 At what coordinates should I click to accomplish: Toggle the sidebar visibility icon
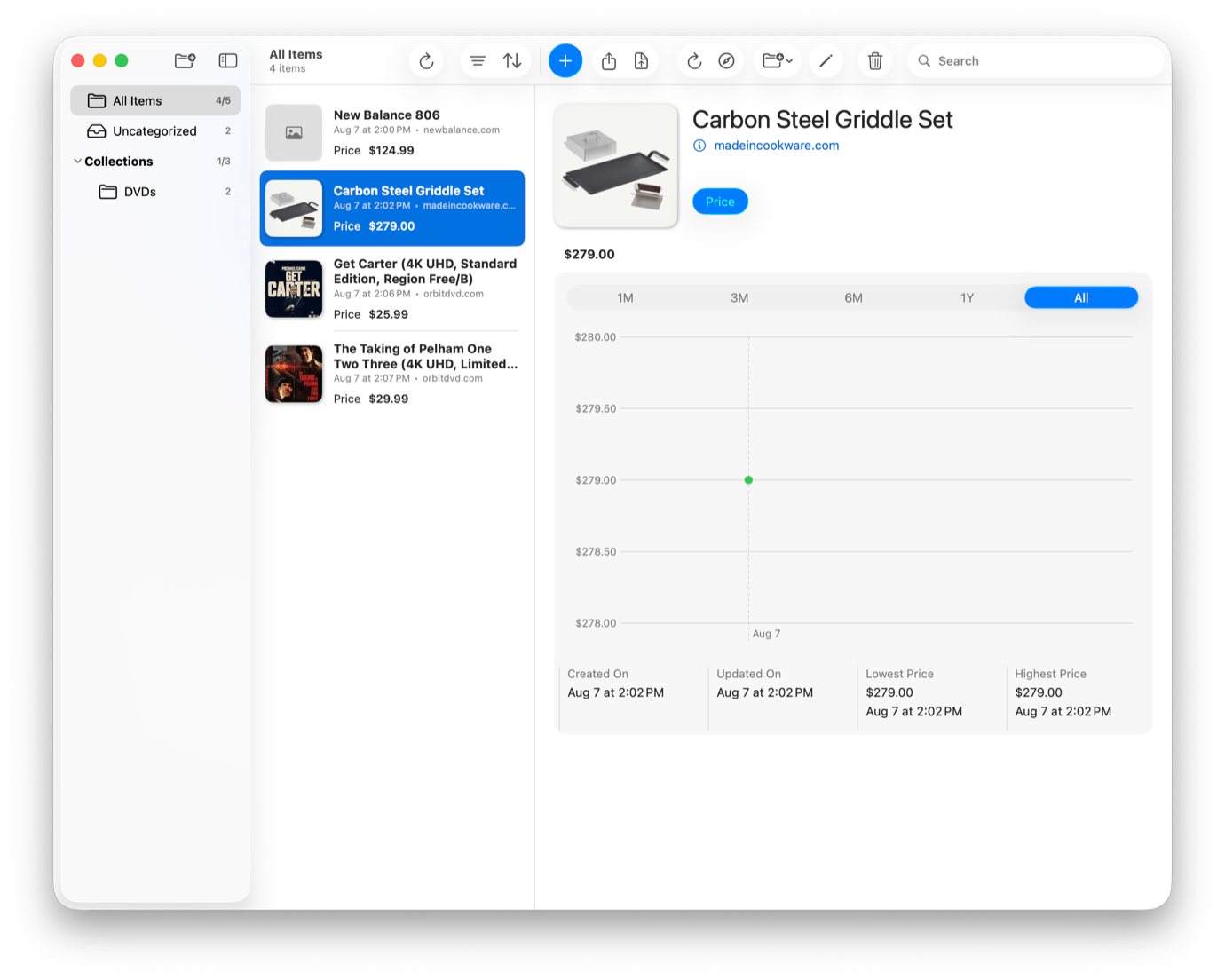pos(228,60)
